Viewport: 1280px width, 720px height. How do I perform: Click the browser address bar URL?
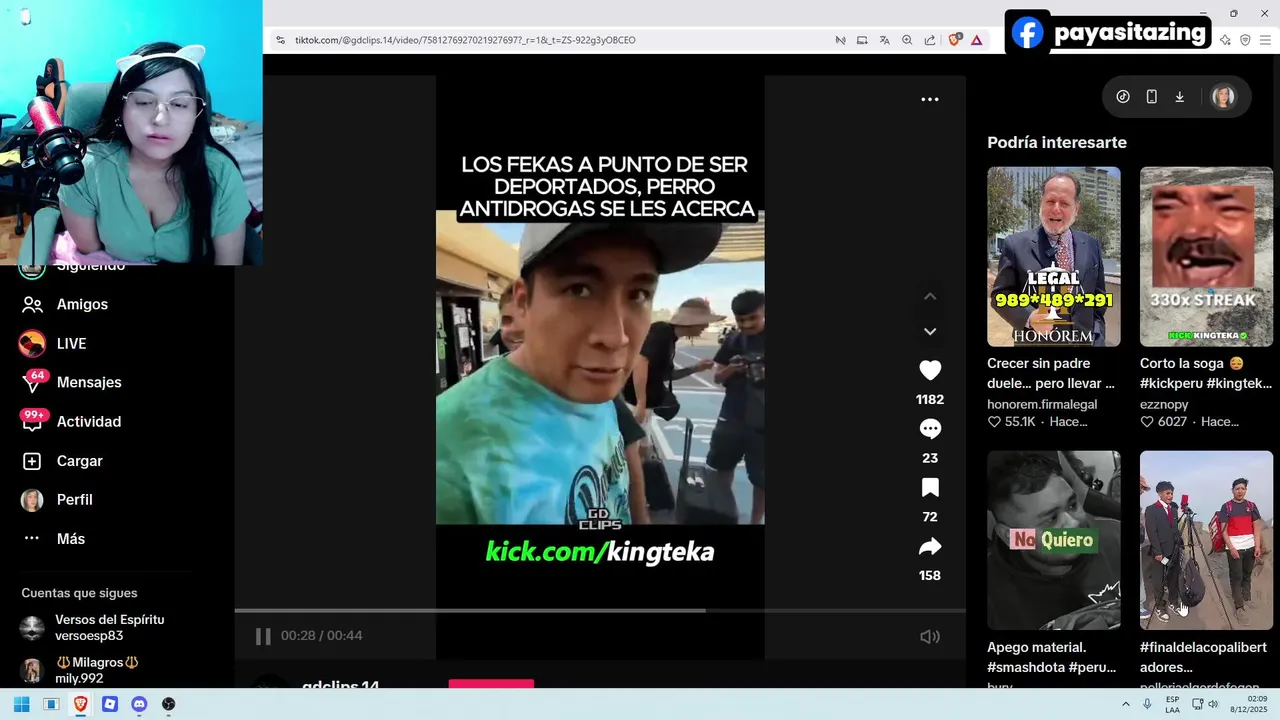point(465,40)
